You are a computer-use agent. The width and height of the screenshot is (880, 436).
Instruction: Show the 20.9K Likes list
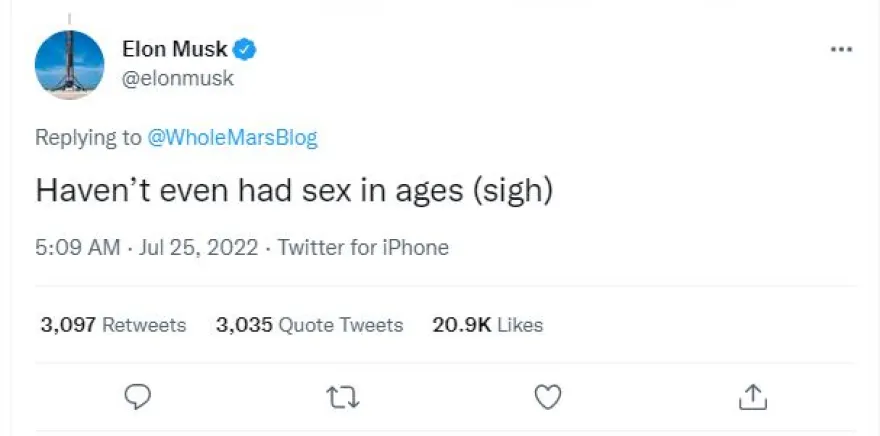487,325
